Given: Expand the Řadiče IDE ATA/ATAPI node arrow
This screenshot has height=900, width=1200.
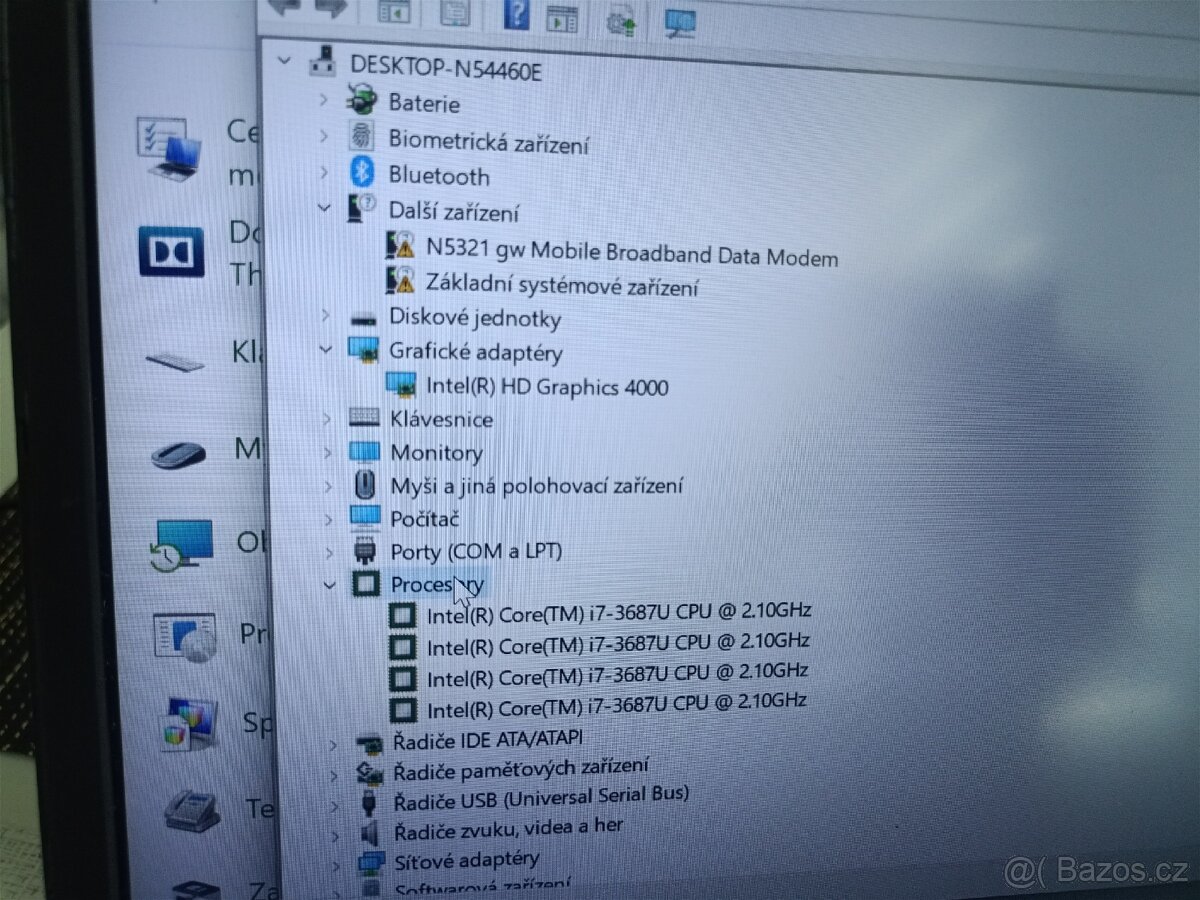Looking at the screenshot, I should pos(333,745).
